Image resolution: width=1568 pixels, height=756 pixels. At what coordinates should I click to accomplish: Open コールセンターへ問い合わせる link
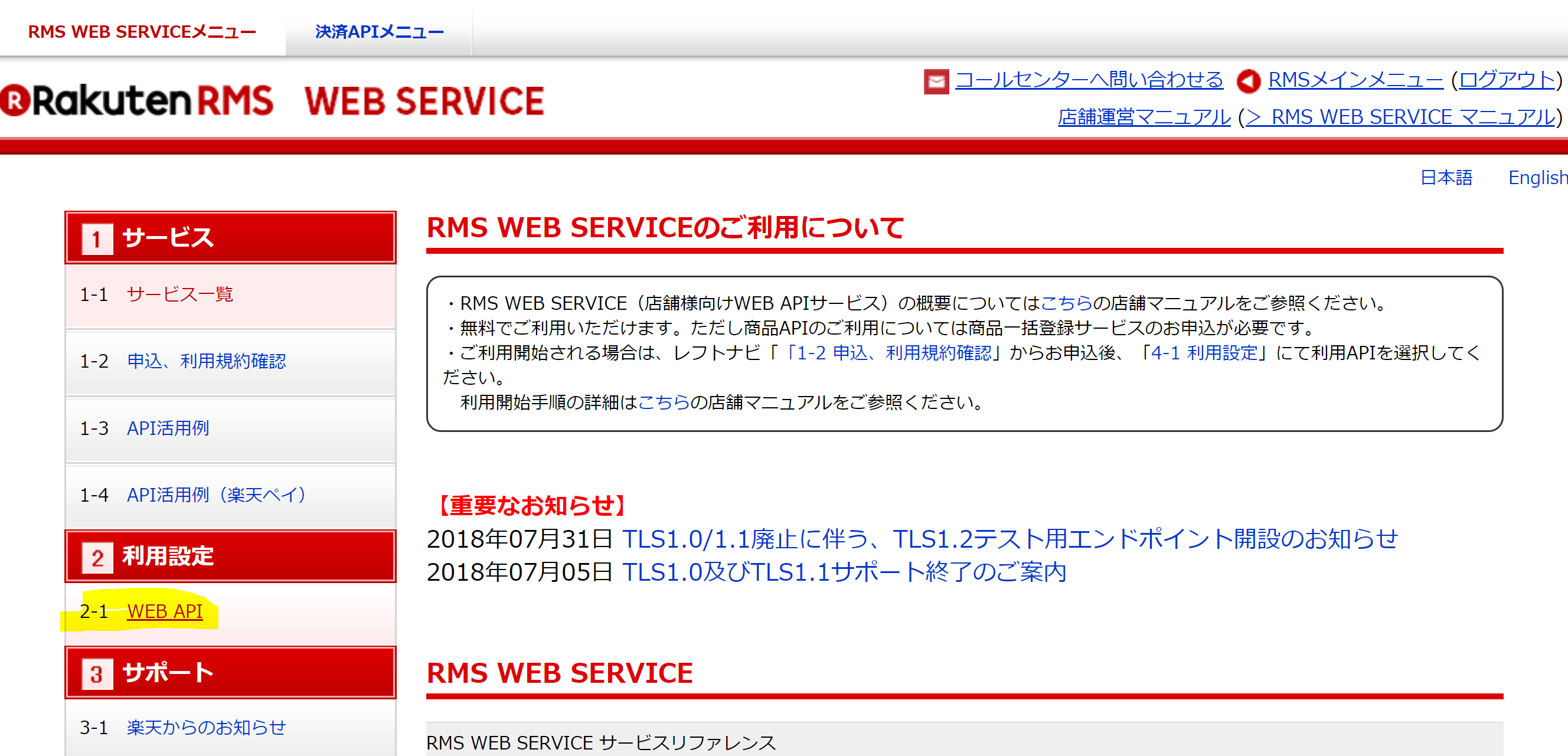pyautogui.click(x=1089, y=80)
